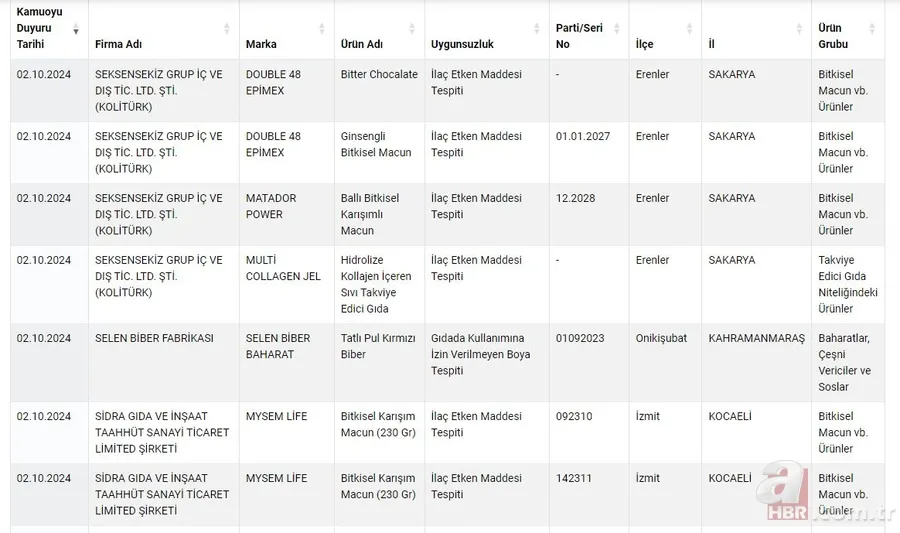Click Uygunsuzluk column sort arrows

point(537,29)
